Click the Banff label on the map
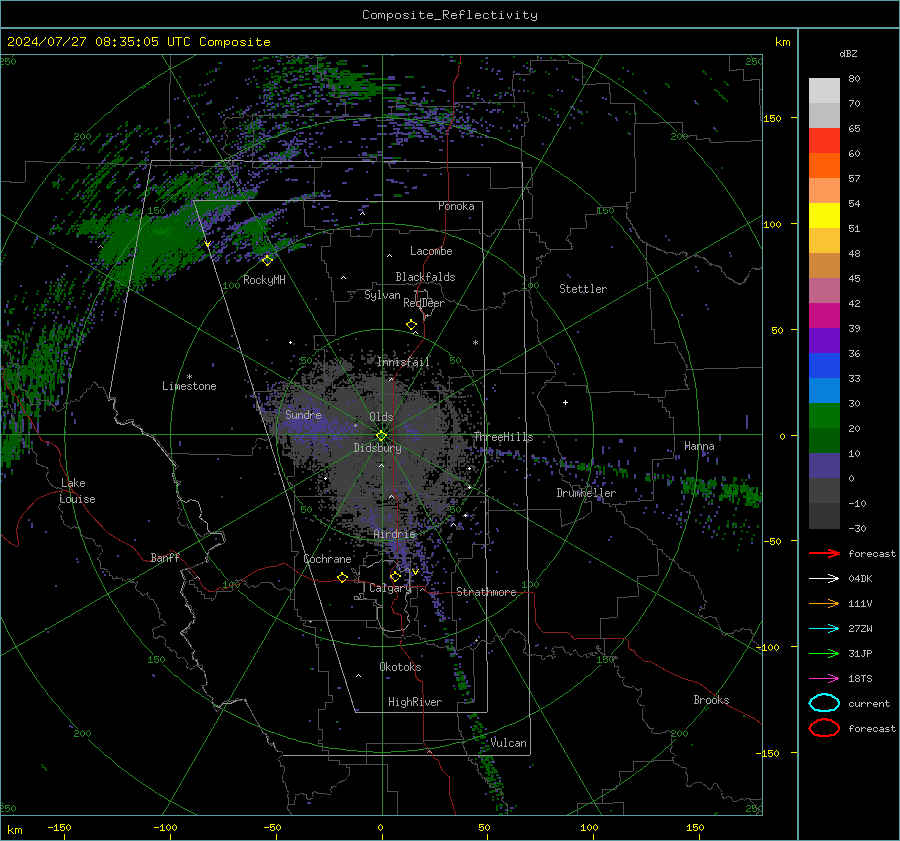Viewport: 900px width, 841px height. point(165,557)
